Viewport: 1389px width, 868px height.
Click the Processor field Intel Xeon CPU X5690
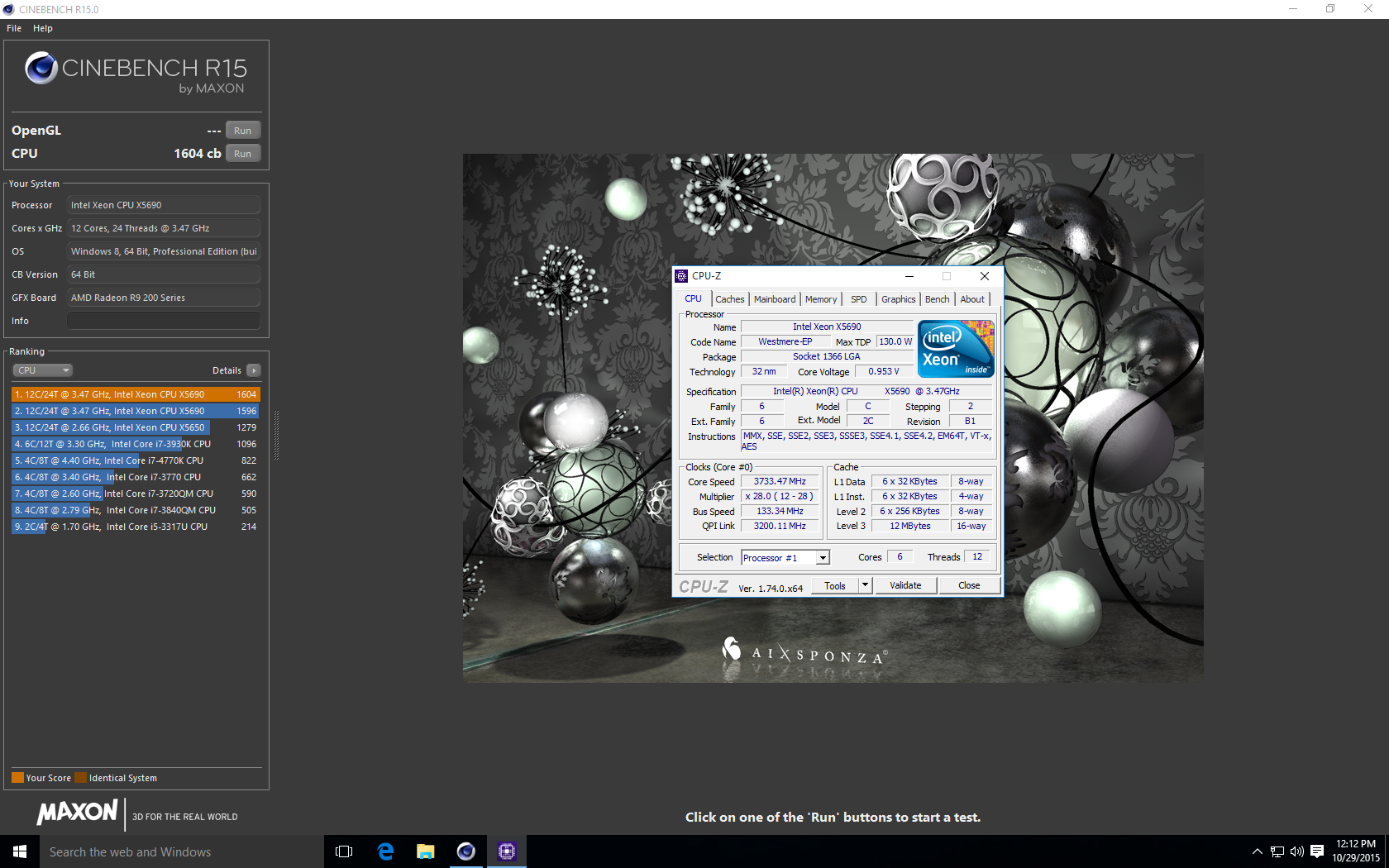(x=164, y=205)
